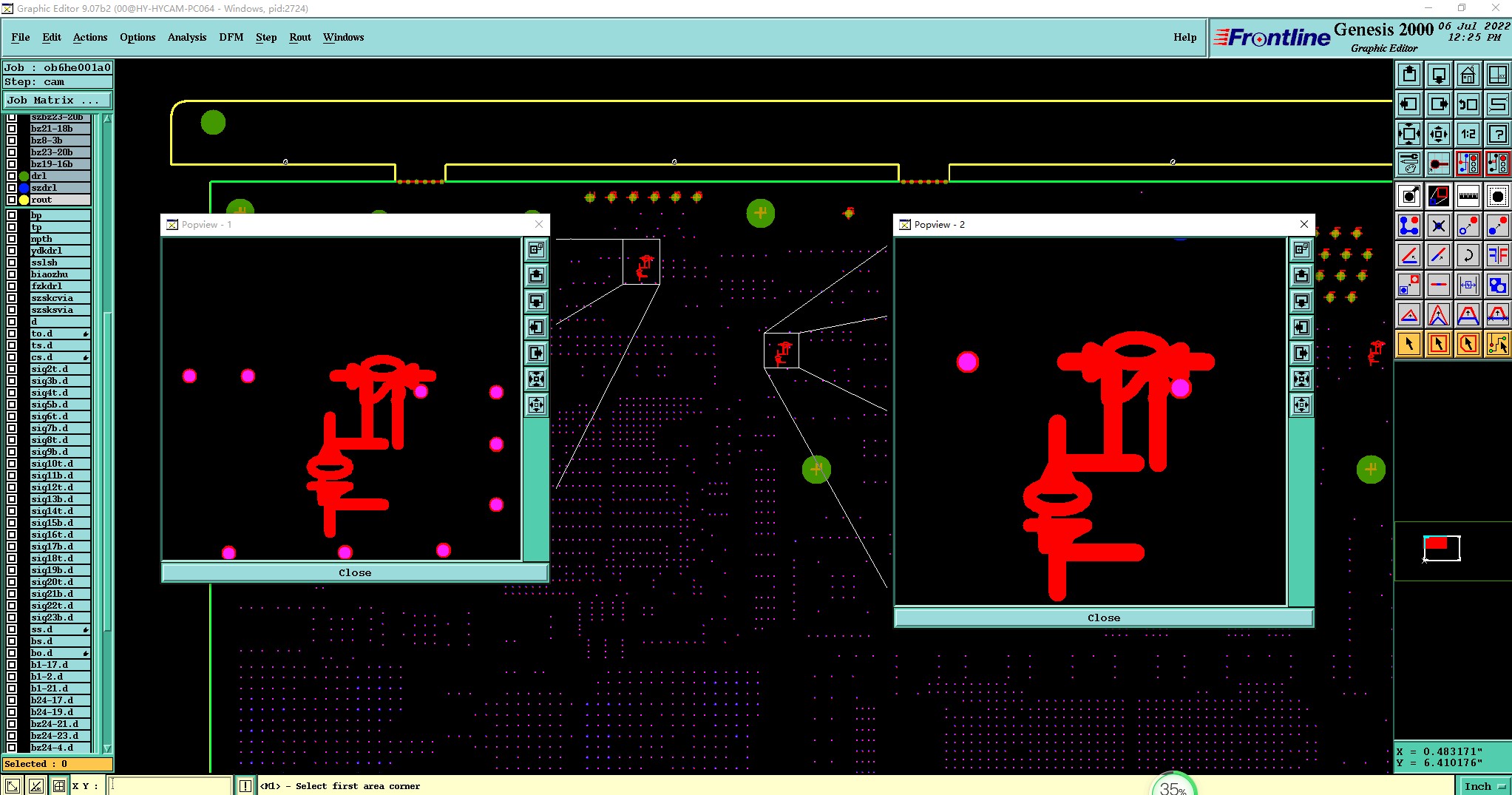Image resolution: width=1512 pixels, height=795 pixels.
Task: Open the Analysis menu
Action: 187,37
